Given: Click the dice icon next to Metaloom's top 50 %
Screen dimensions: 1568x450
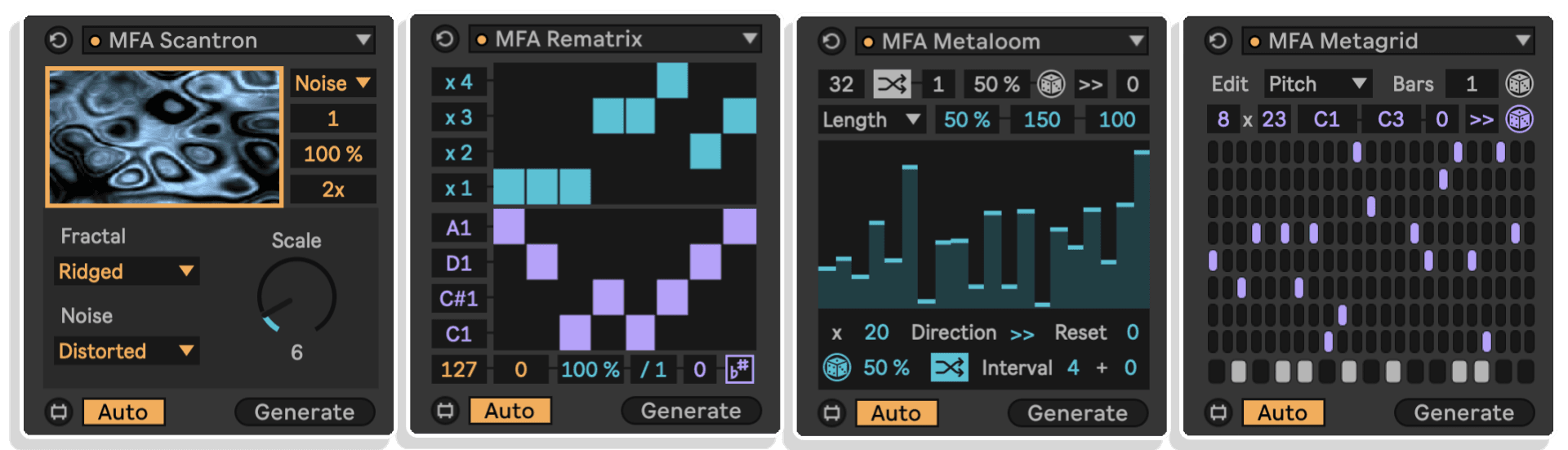Looking at the screenshot, I should 1051,83.
